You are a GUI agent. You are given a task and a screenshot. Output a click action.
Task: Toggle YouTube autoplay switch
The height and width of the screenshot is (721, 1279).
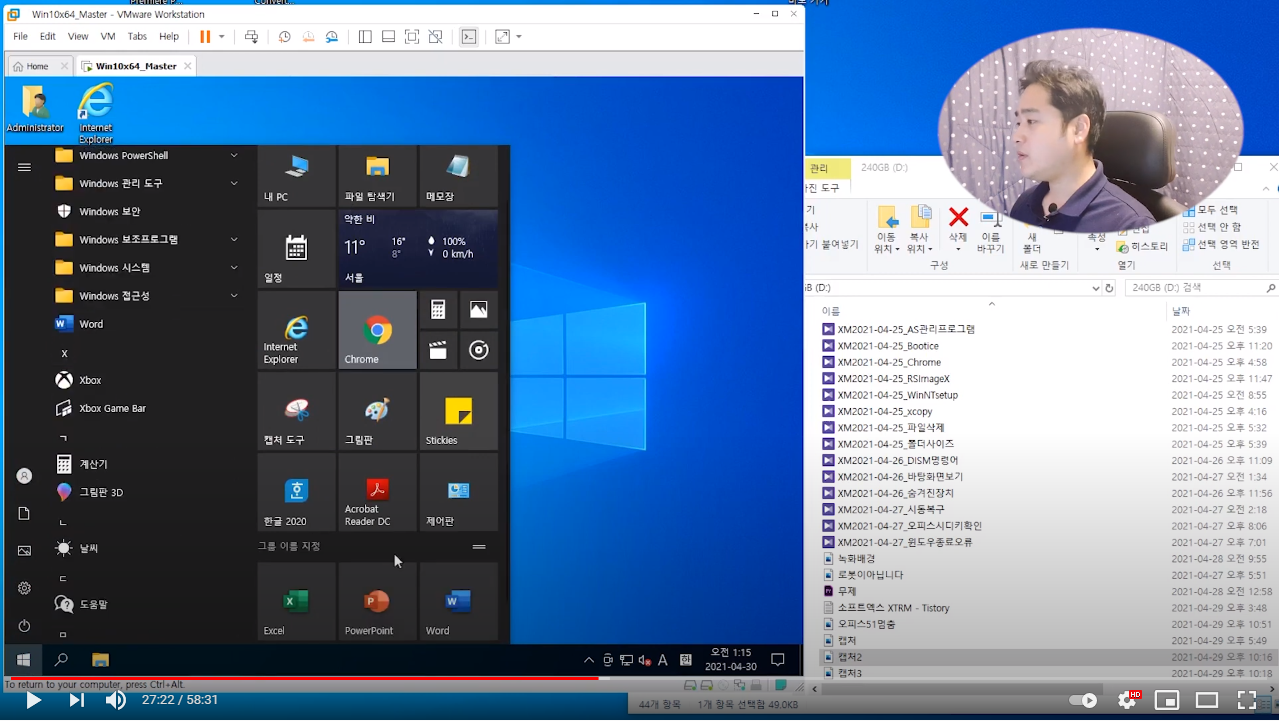pos(1083,700)
